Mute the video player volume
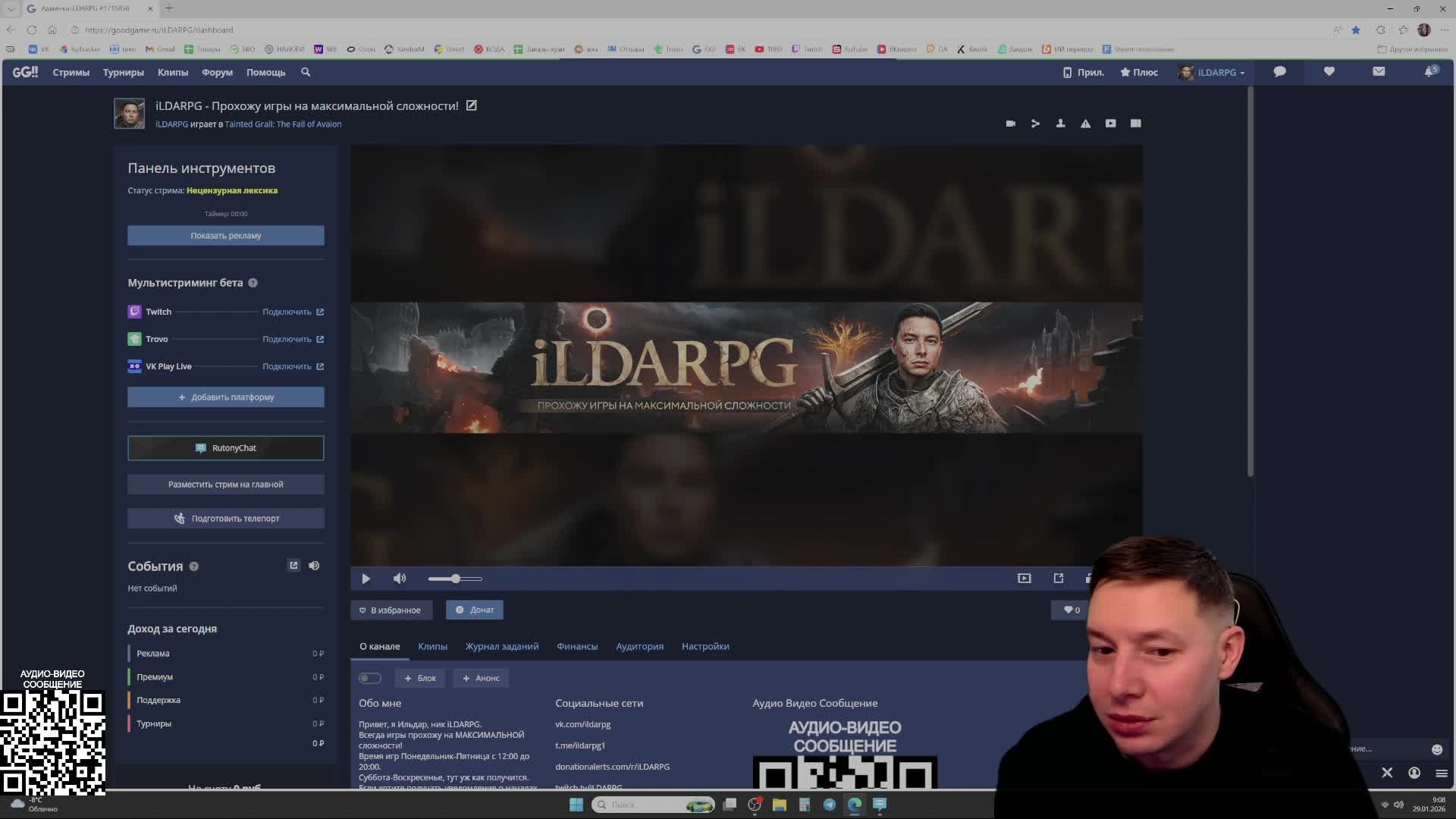 (400, 579)
